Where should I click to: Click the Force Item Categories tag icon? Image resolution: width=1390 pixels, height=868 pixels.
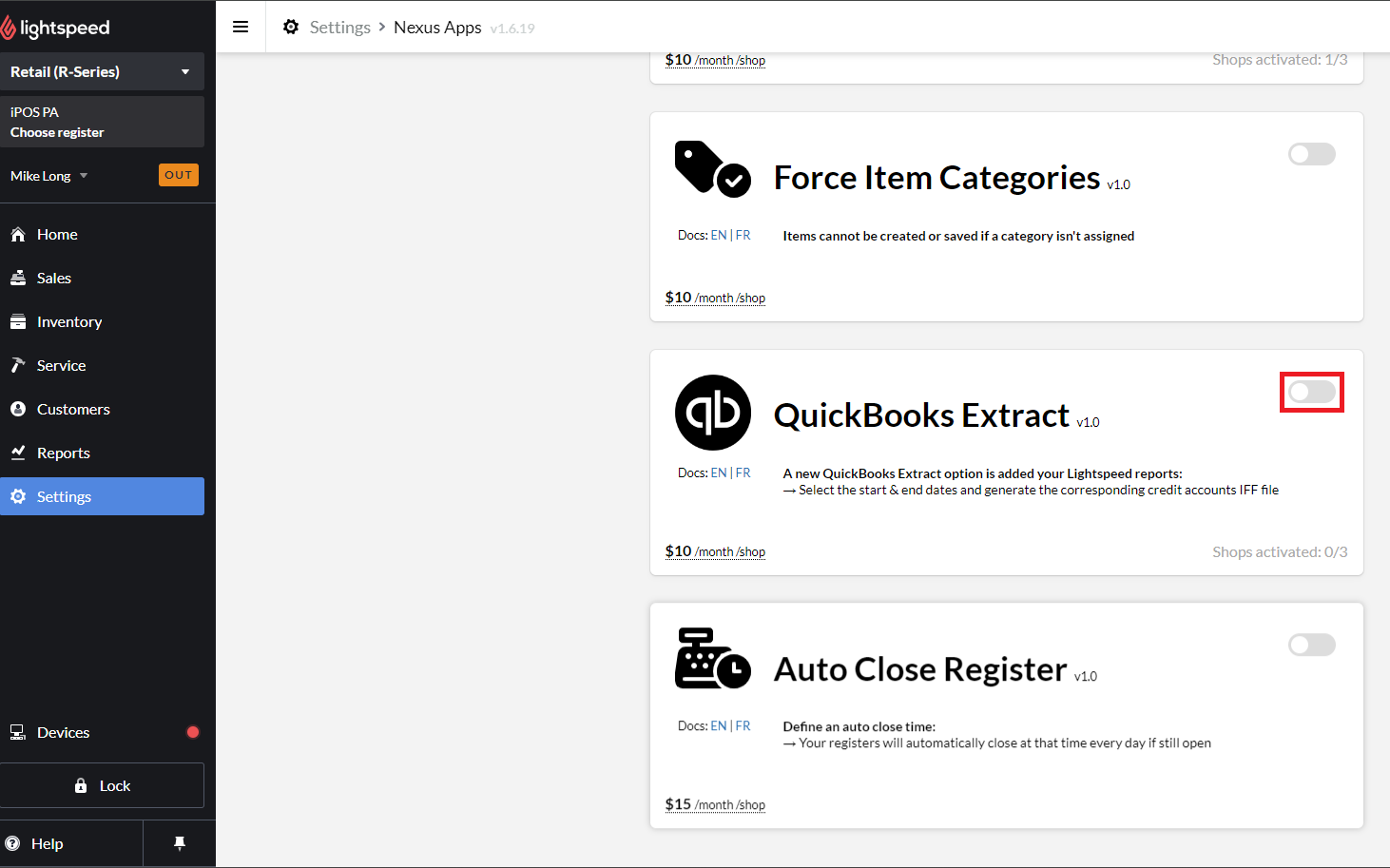coord(712,168)
